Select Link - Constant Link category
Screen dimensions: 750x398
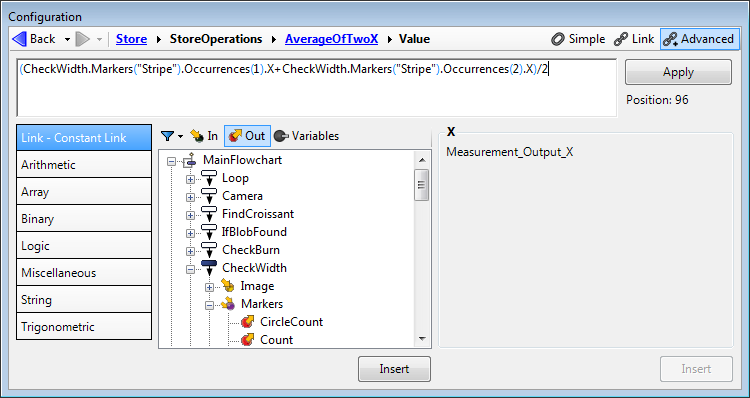(84, 138)
